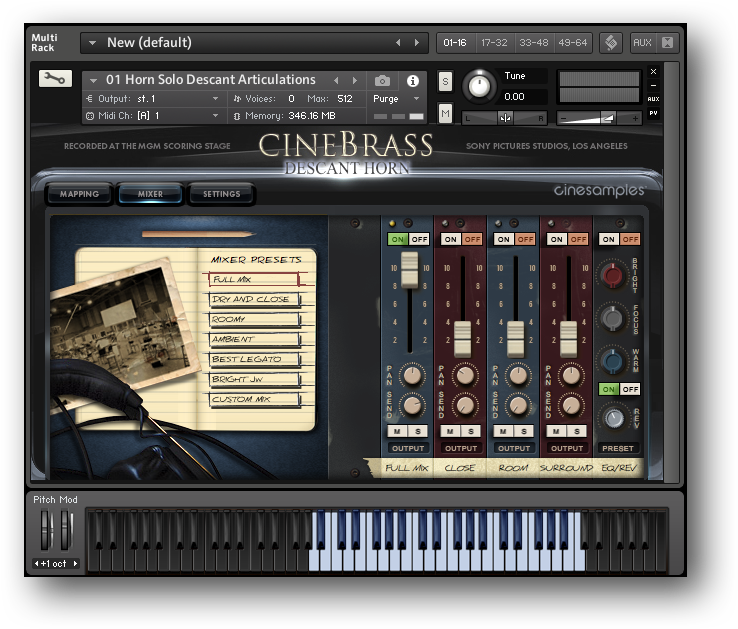Click the Close channel pan knob
The image size is (738, 629).
pos(465,375)
